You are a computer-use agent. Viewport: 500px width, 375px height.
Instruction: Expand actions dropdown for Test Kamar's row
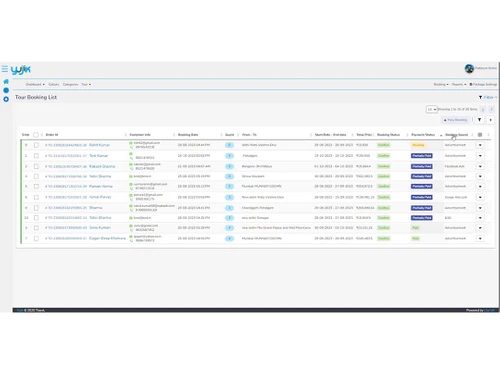click(480, 156)
